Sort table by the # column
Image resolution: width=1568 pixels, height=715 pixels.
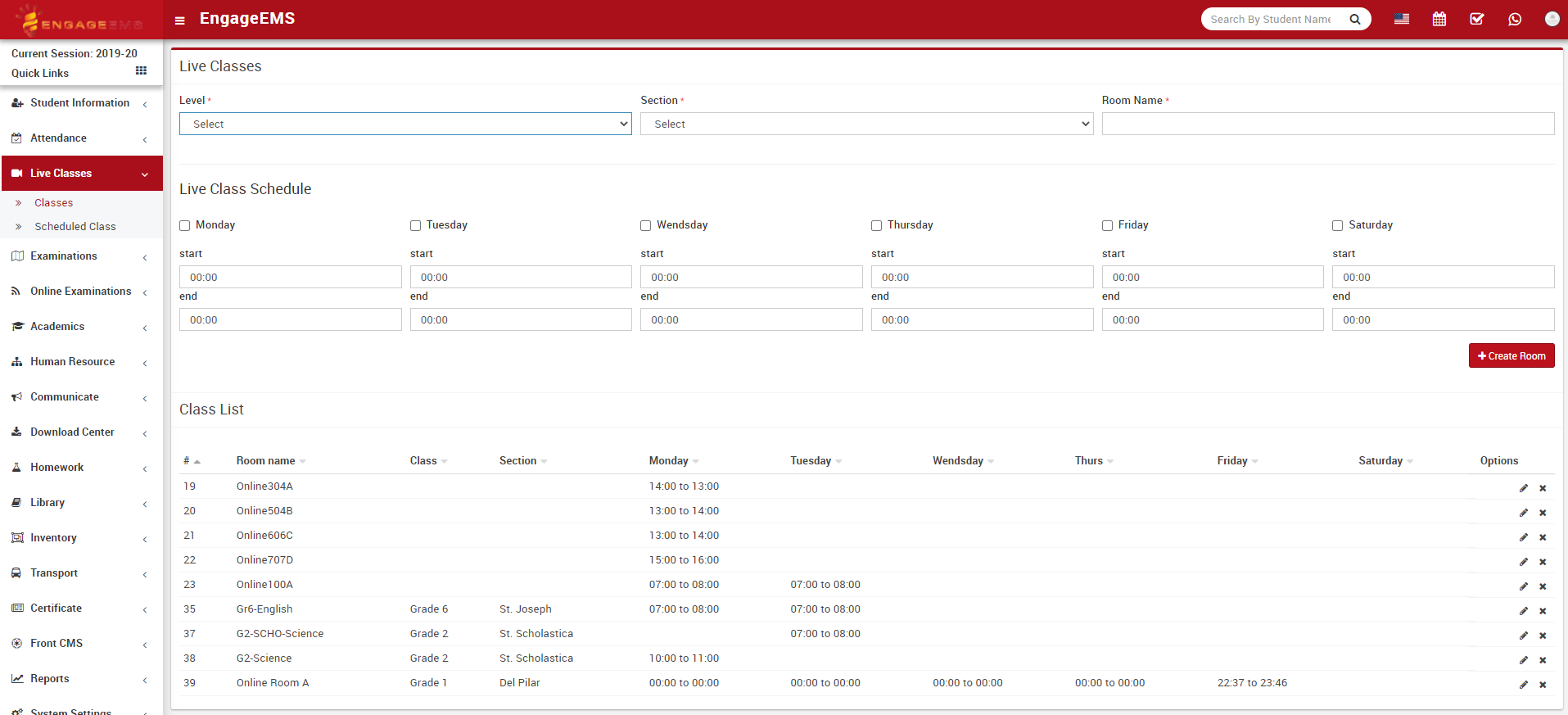point(192,461)
